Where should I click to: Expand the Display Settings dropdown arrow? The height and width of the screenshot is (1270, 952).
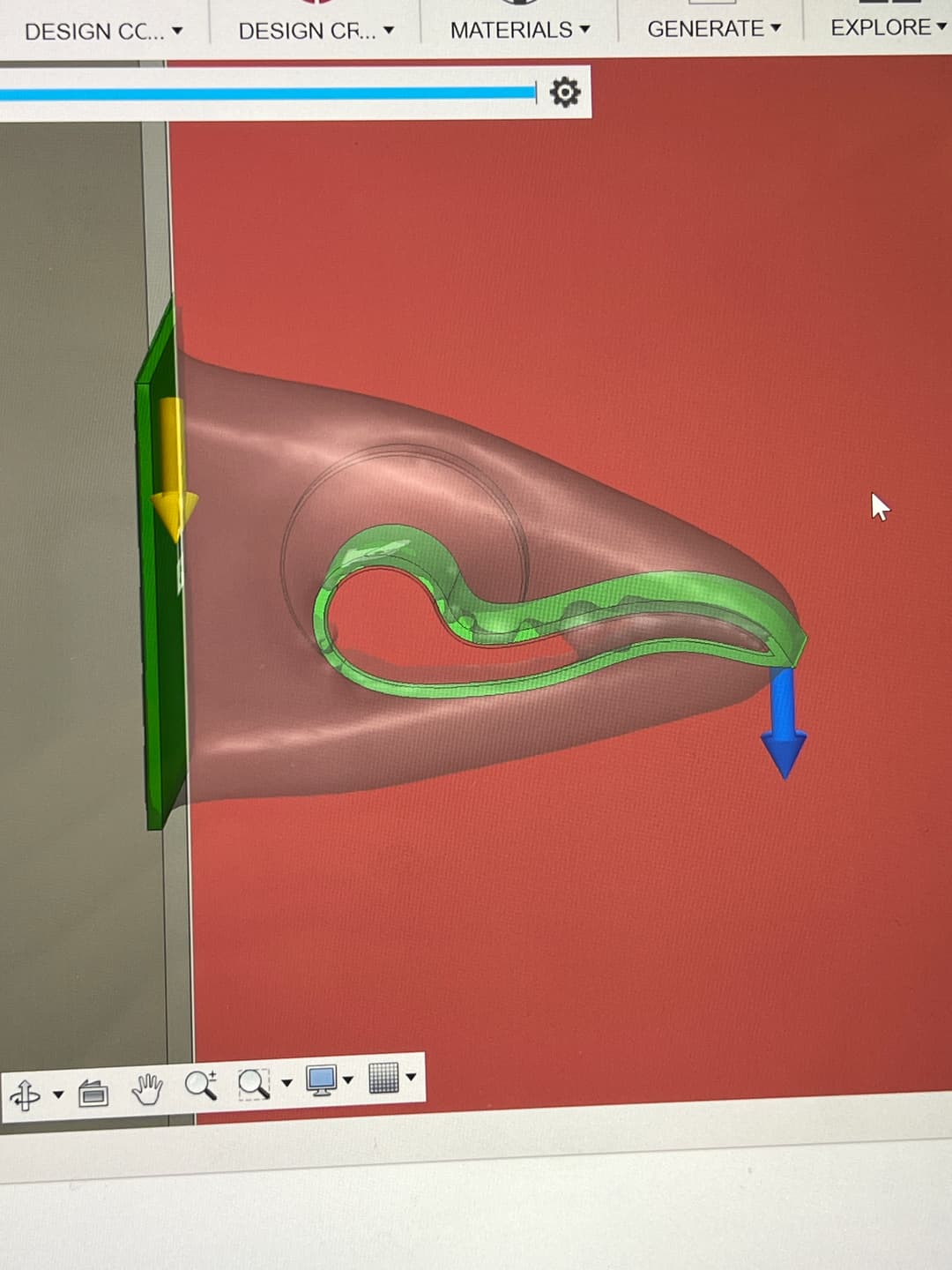[x=348, y=1080]
